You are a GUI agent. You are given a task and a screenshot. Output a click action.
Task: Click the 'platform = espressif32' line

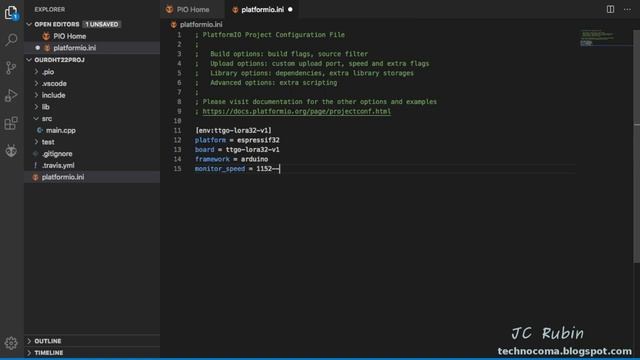pyautogui.click(x=237, y=140)
